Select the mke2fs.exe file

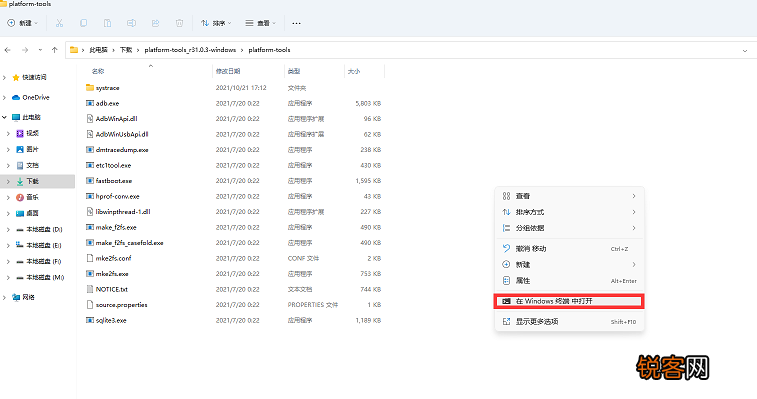(x=107, y=273)
